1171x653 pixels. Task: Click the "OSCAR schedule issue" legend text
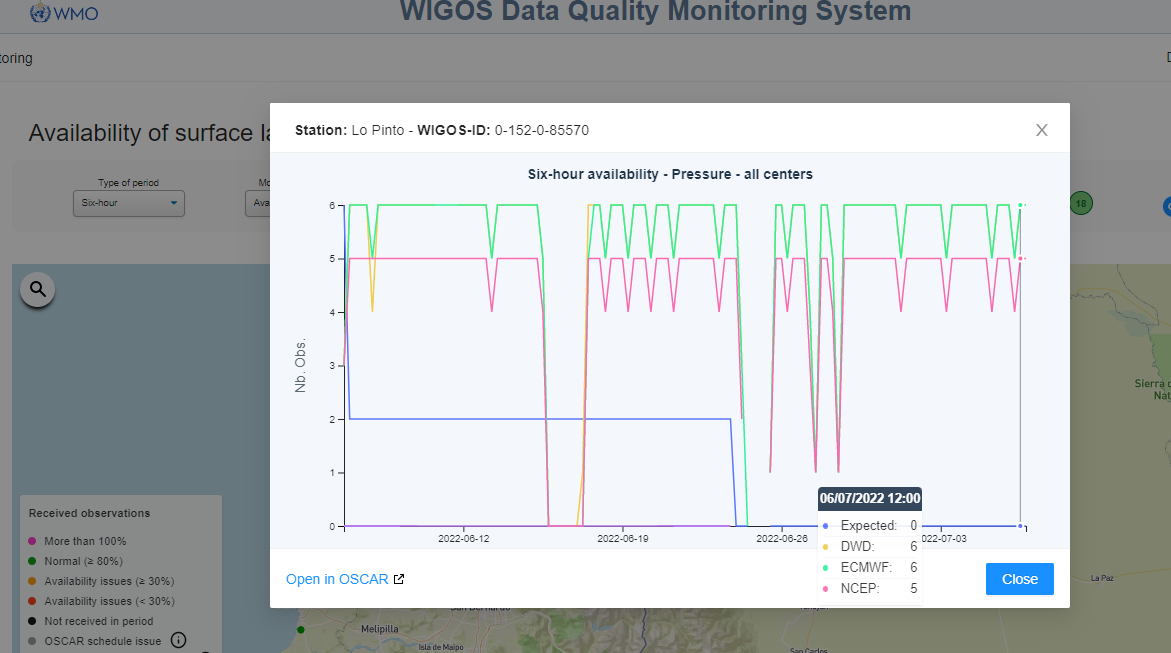(102, 641)
